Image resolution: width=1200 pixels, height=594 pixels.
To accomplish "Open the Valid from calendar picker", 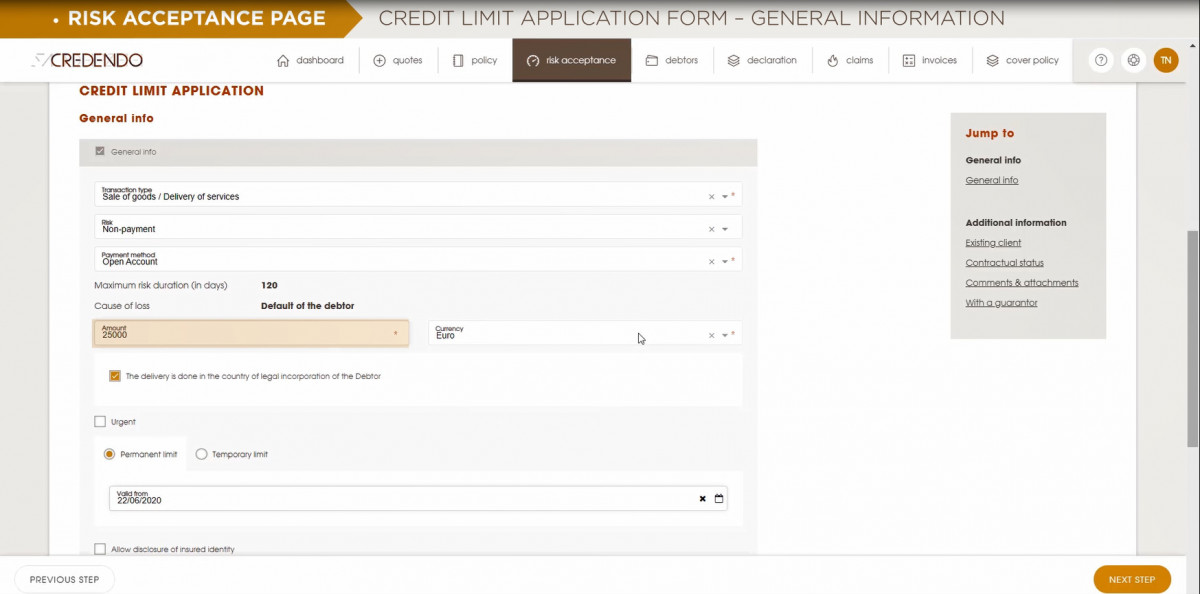I will click(719, 498).
